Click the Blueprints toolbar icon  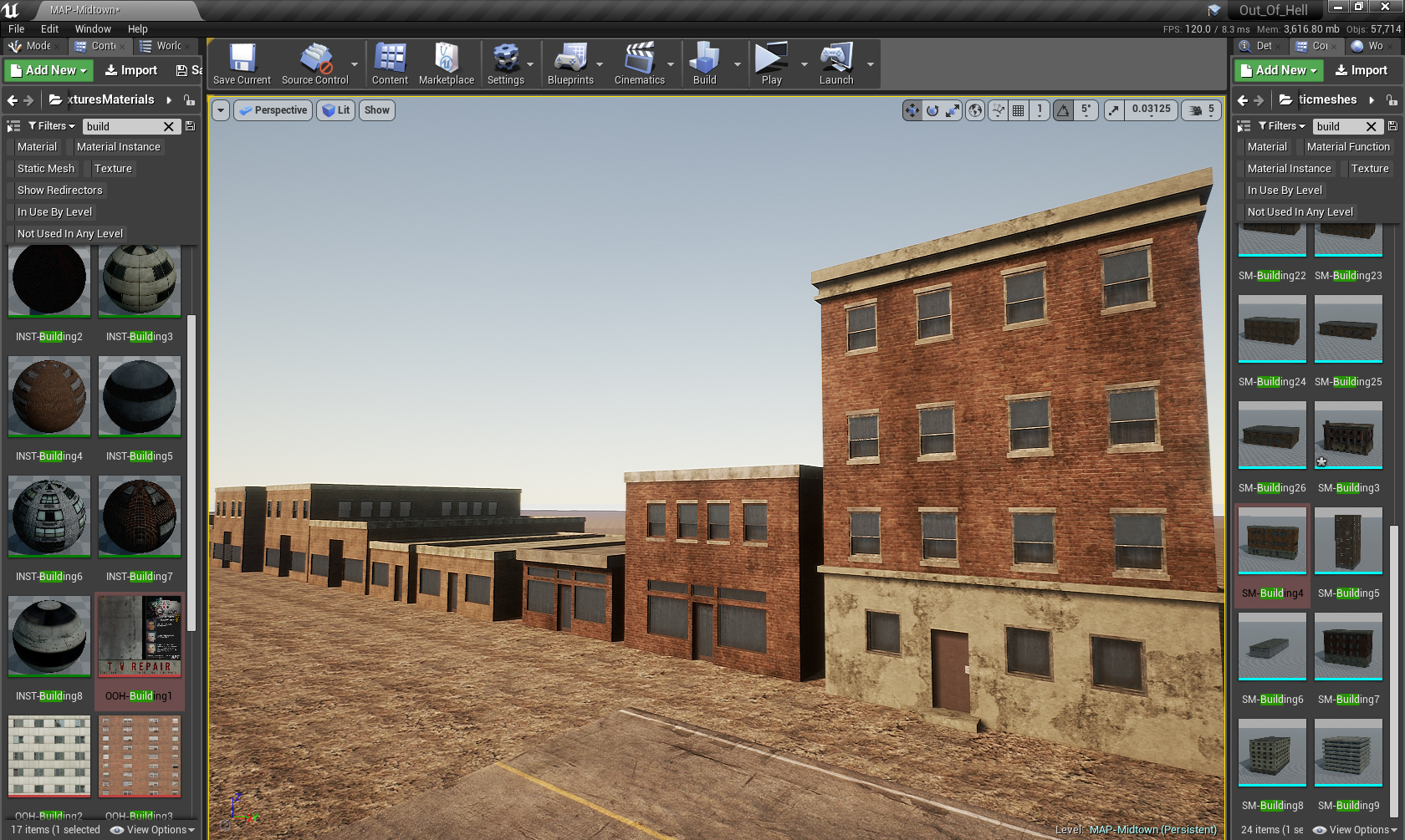pos(570,64)
